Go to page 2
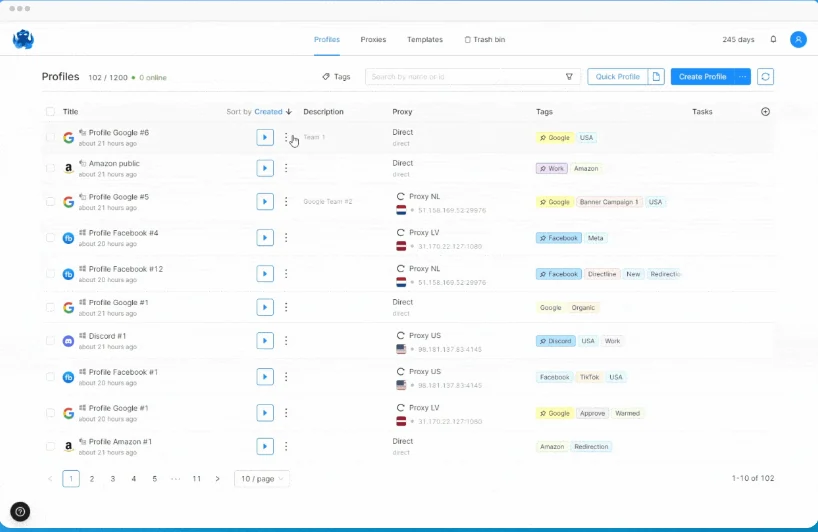The height and width of the screenshot is (532, 818). pyautogui.click(x=92, y=479)
